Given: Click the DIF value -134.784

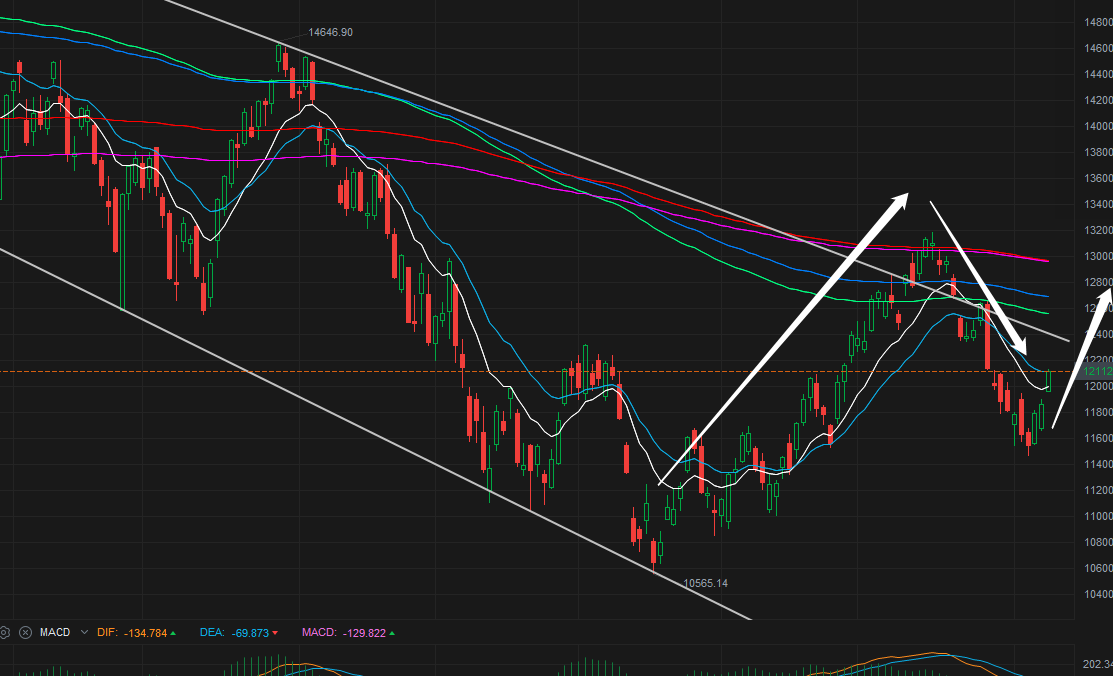Looking at the screenshot, I should (146, 633).
